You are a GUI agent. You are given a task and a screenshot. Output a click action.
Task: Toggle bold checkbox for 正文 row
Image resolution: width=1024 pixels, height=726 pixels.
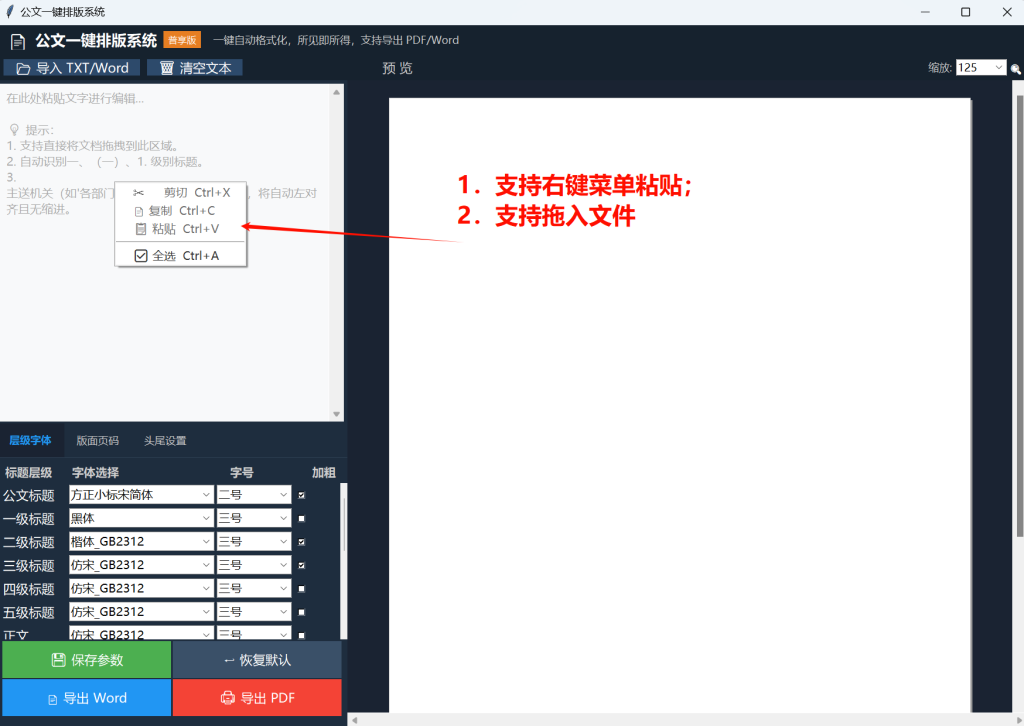[x=302, y=635]
